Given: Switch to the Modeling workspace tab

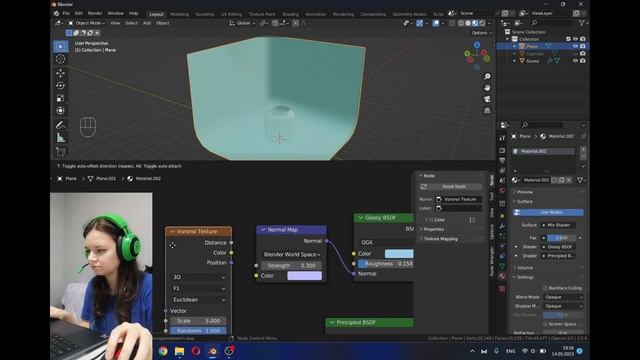Looking at the screenshot, I should click(180, 14).
